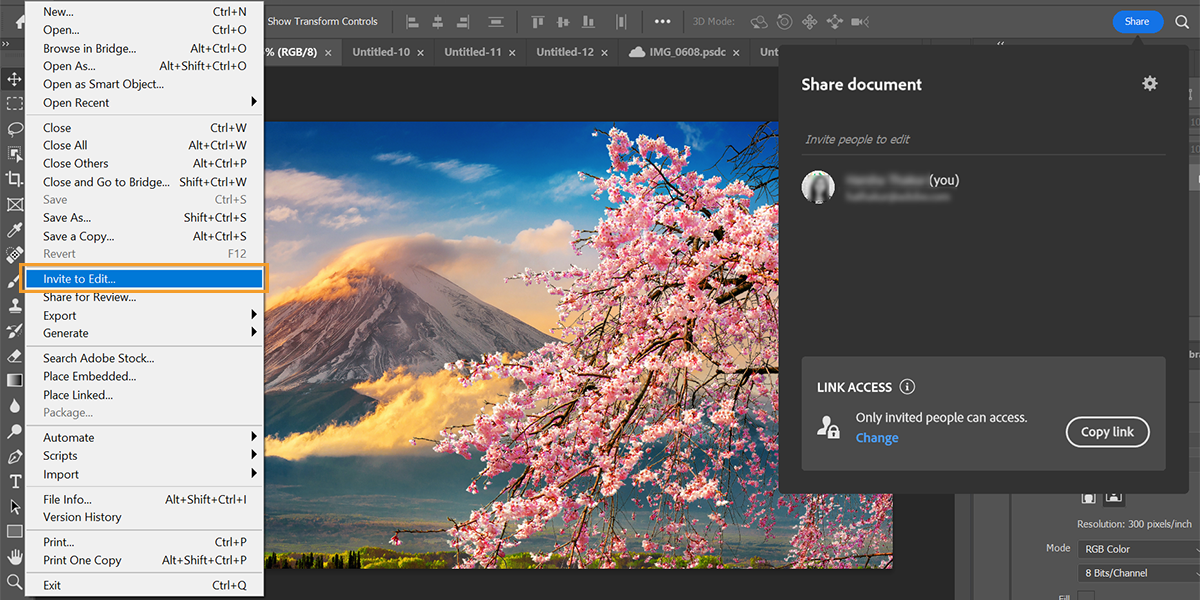Expand the Automate submenu
The image size is (1200, 600).
coord(147,437)
